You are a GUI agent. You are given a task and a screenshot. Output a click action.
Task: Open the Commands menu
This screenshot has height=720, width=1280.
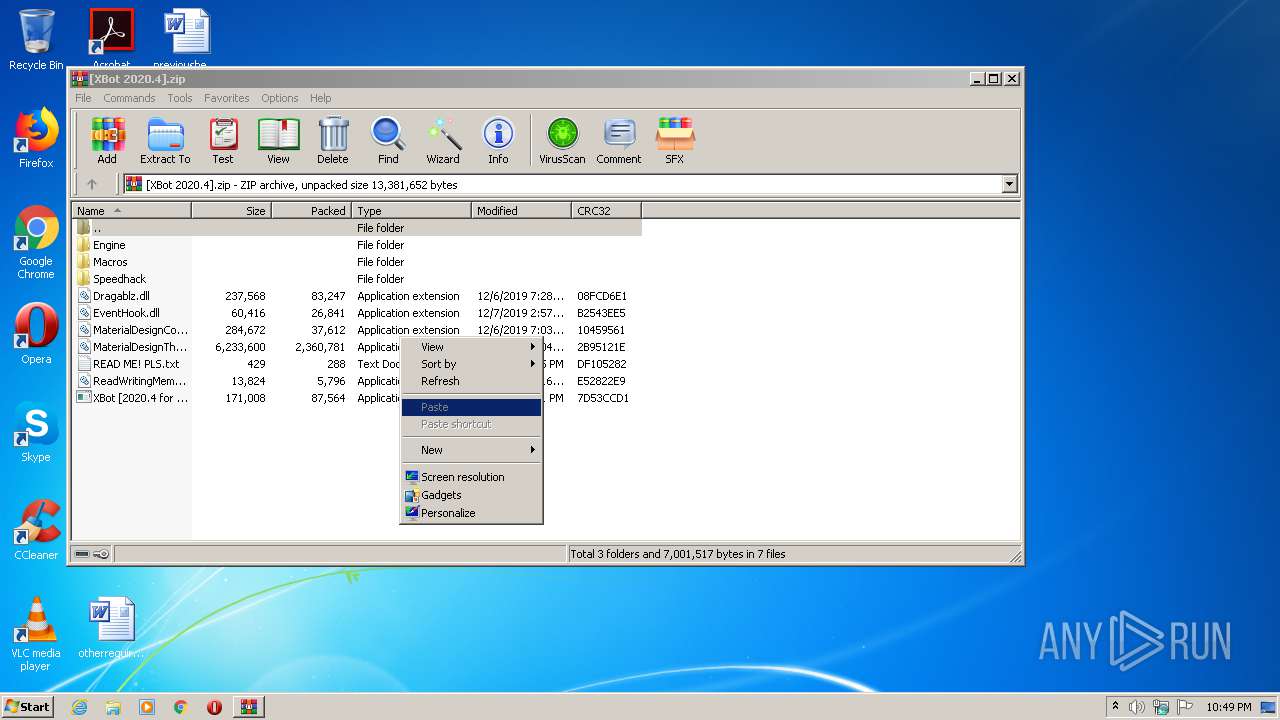pos(129,98)
